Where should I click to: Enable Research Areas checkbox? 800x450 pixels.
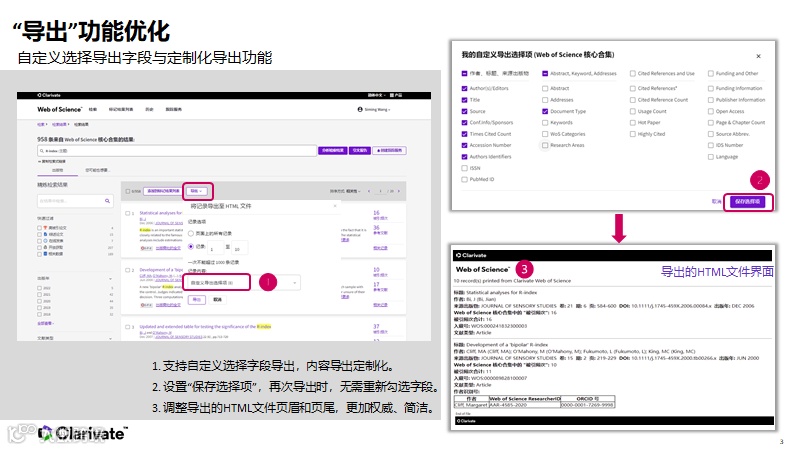(x=545, y=145)
